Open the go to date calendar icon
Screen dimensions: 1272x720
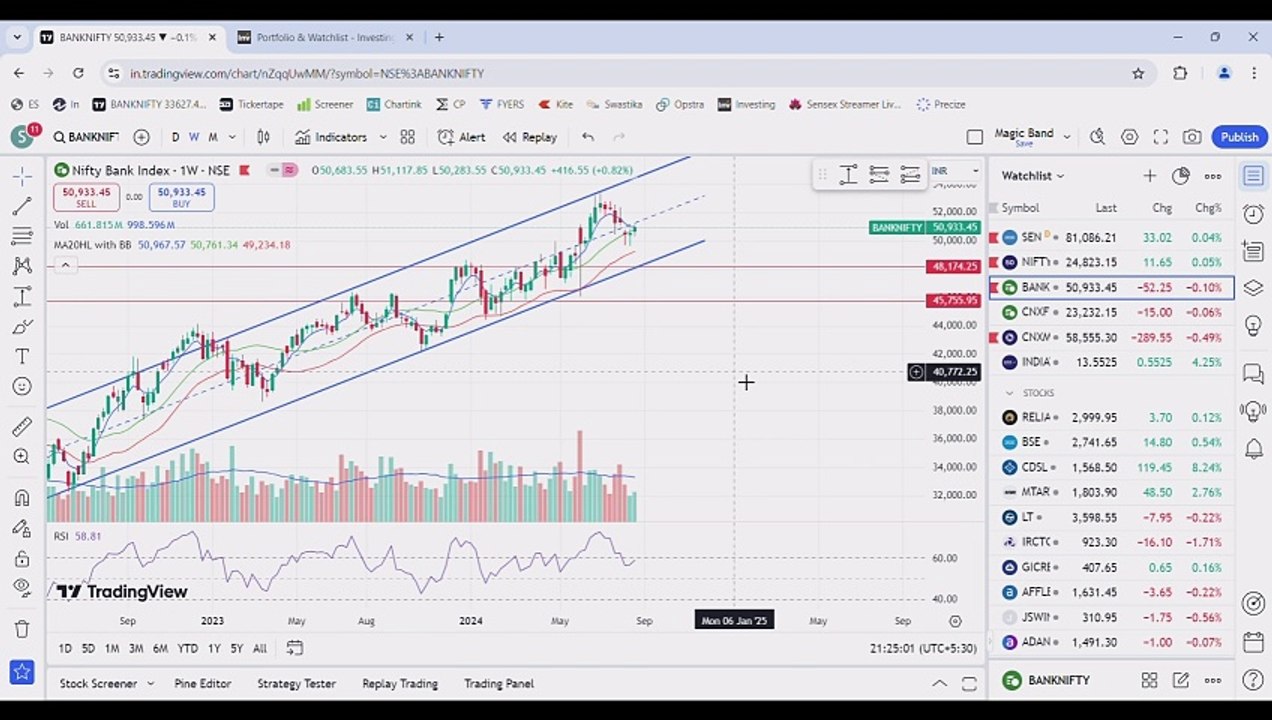(294, 648)
